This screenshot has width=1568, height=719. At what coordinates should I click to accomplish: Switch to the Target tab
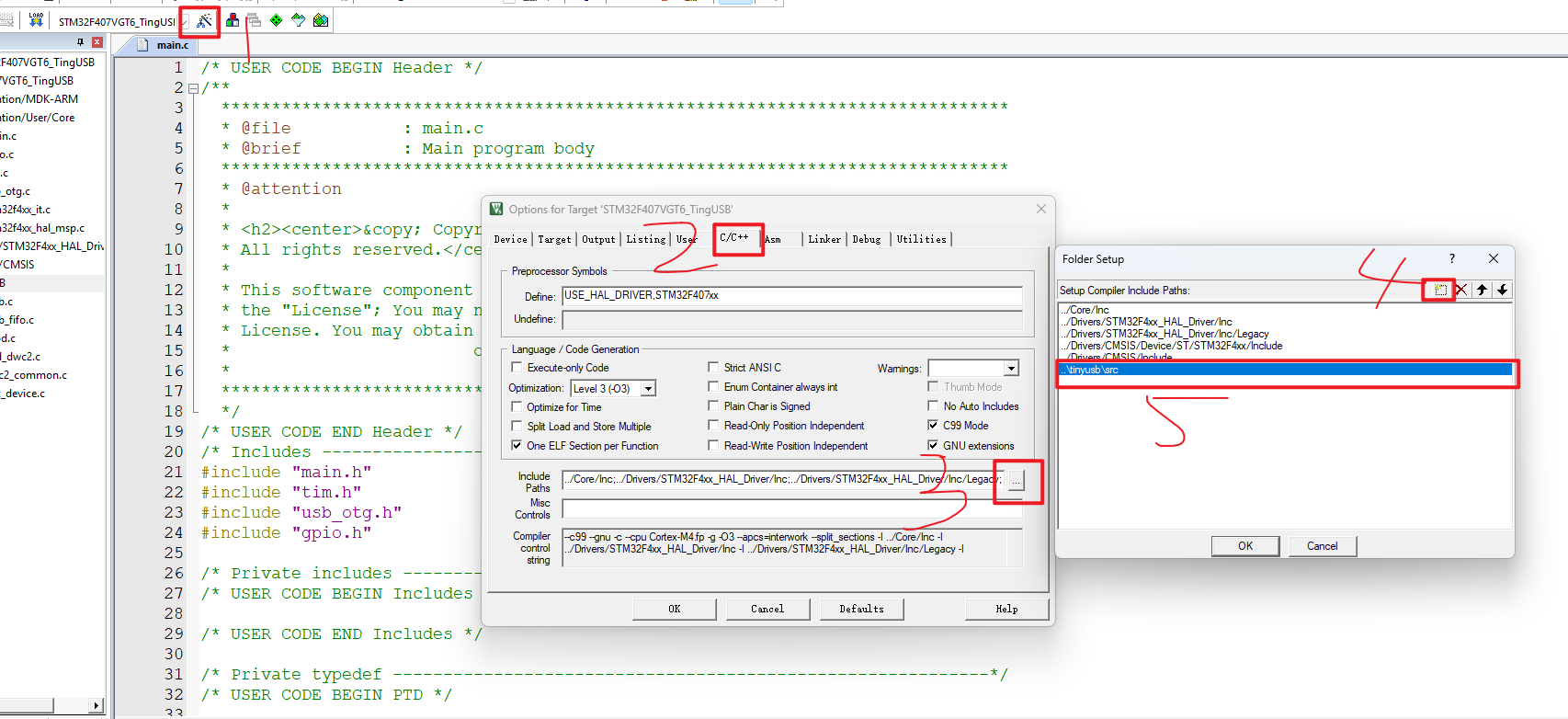(554, 239)
